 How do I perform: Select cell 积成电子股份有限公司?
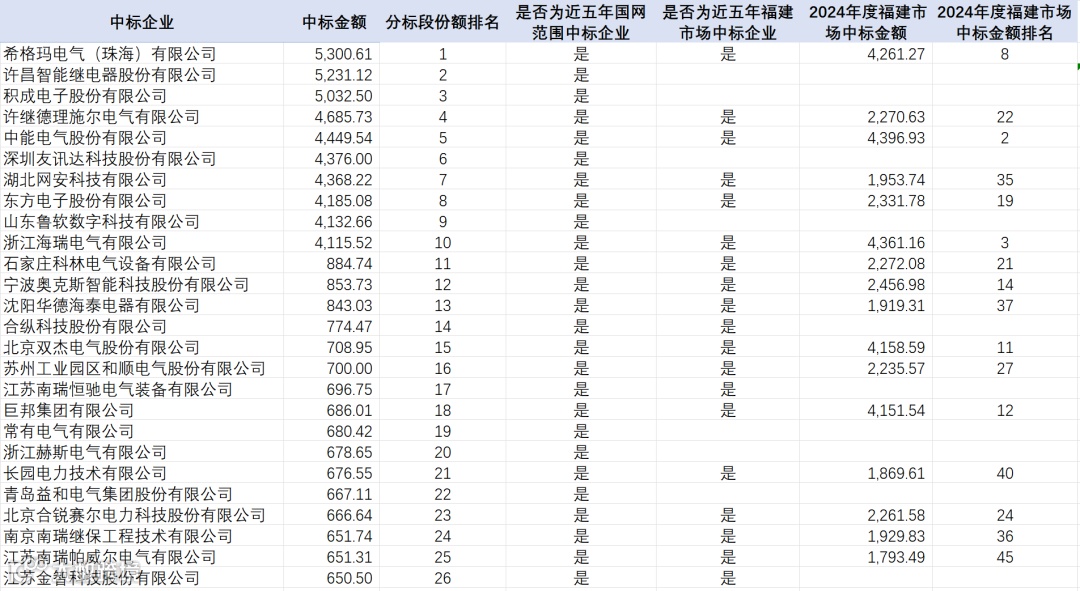[x=142, y=96]
